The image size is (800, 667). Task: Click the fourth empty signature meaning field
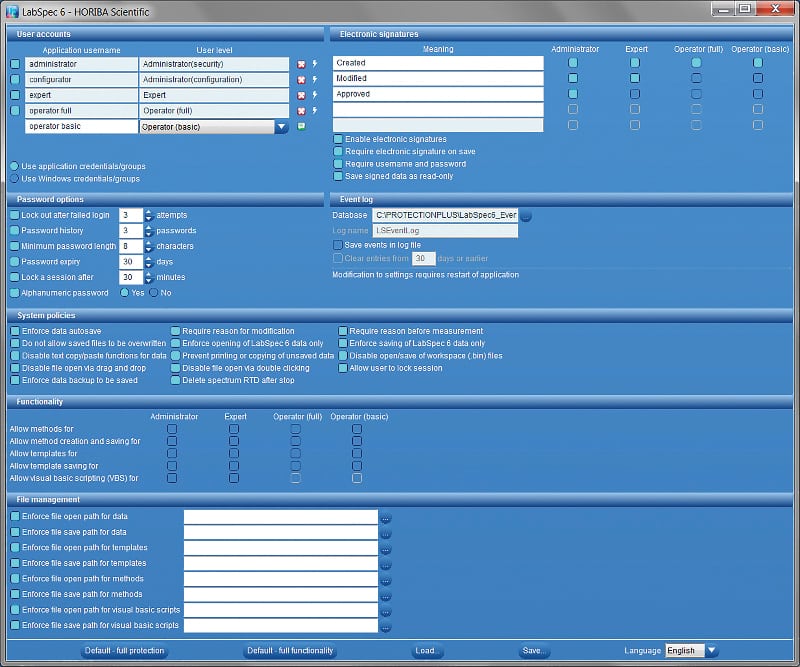tap(438, 110)
